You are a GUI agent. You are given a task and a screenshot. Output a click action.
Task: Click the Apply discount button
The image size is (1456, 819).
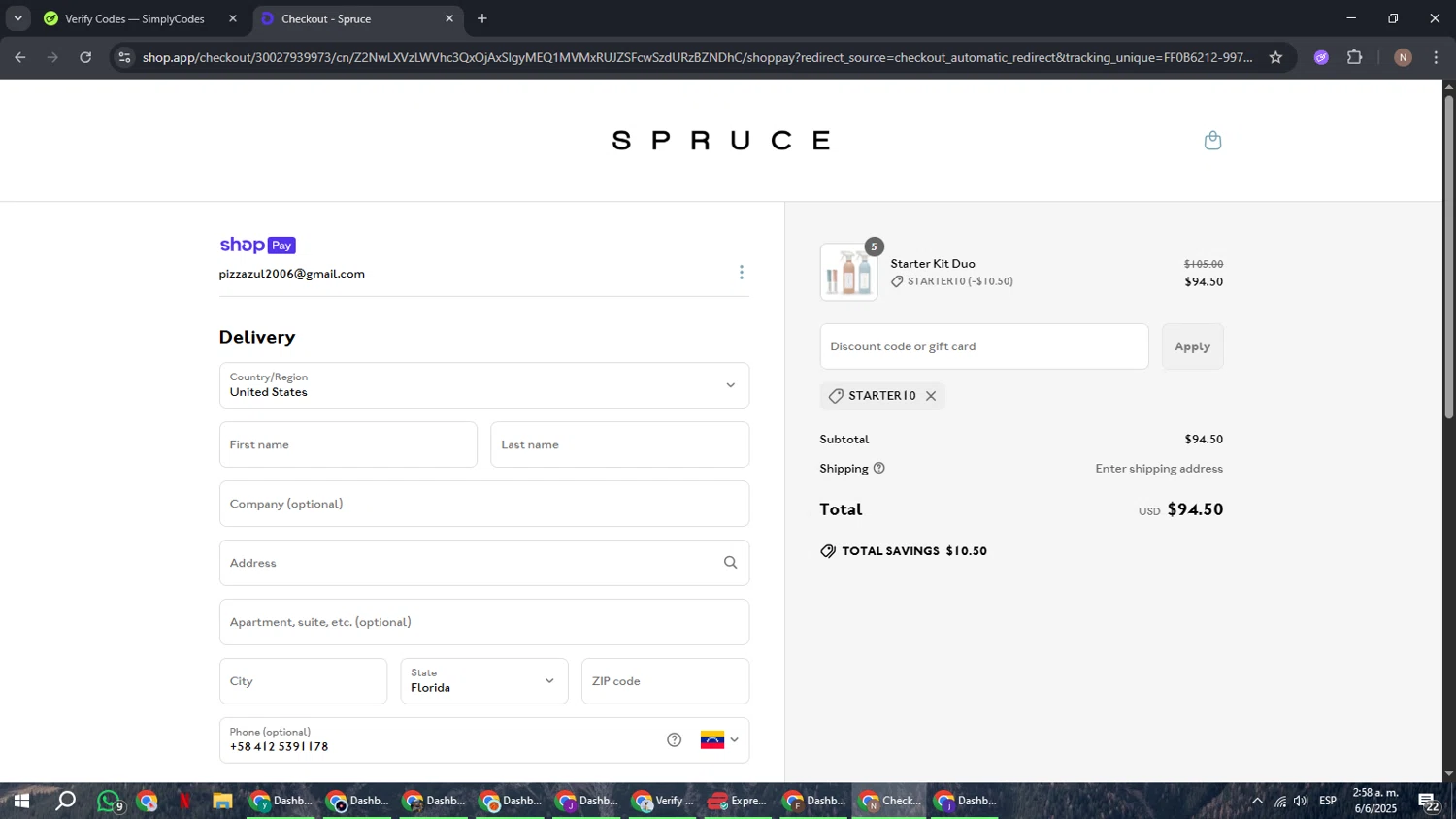click(1192, 346)
